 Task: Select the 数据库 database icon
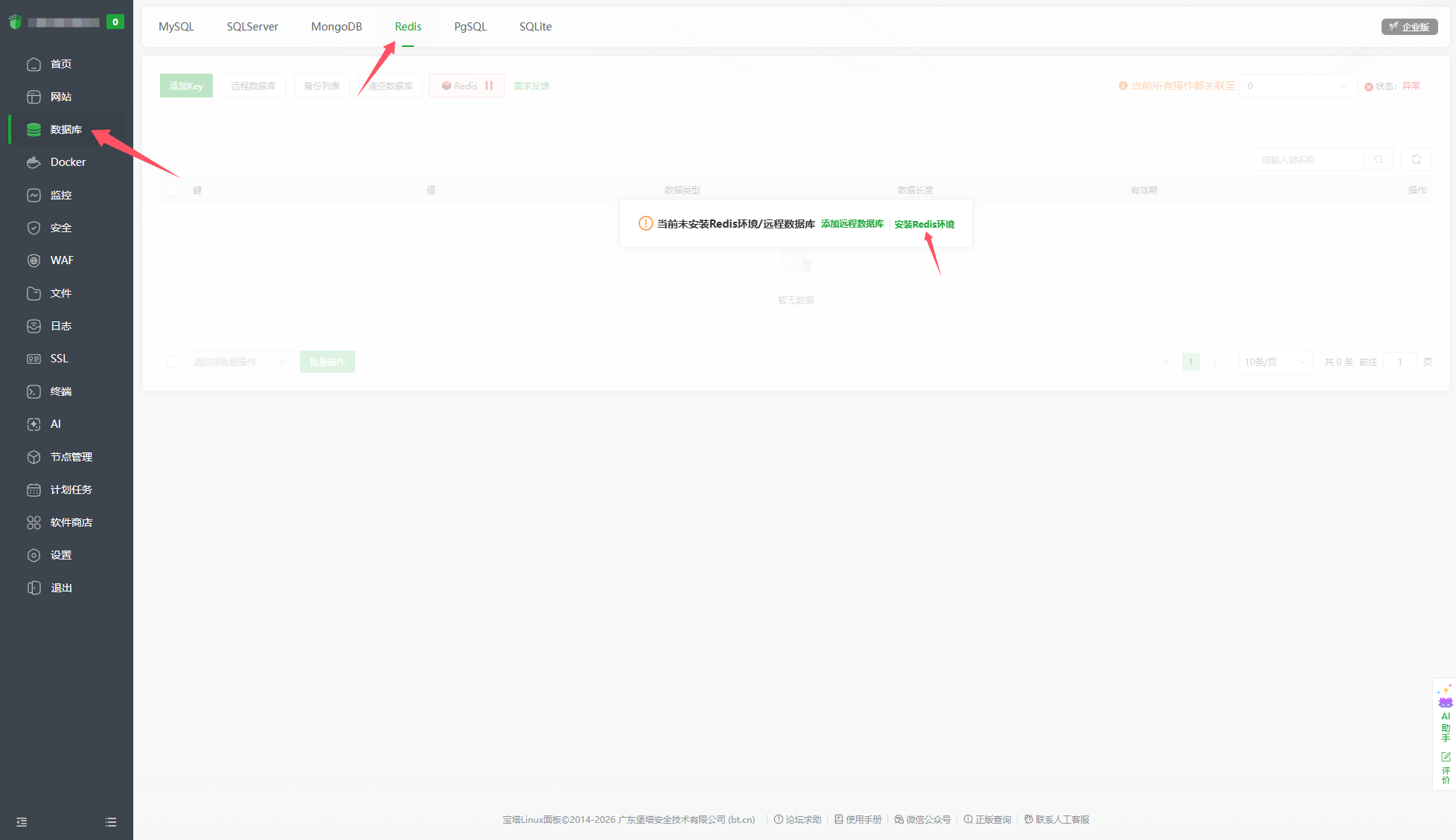pos(33,129)
